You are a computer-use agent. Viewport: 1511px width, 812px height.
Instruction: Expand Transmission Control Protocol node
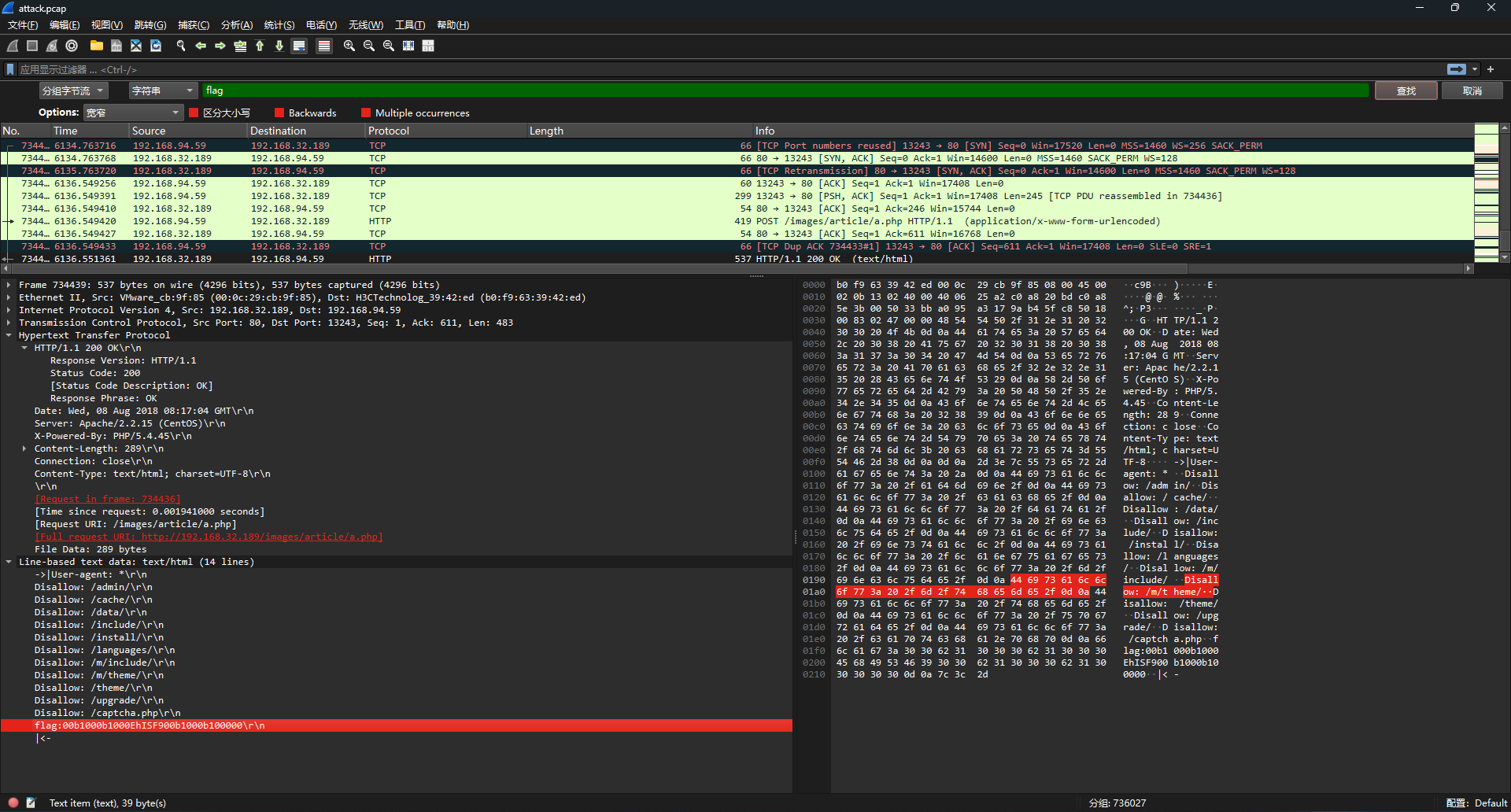coord(9,323)
